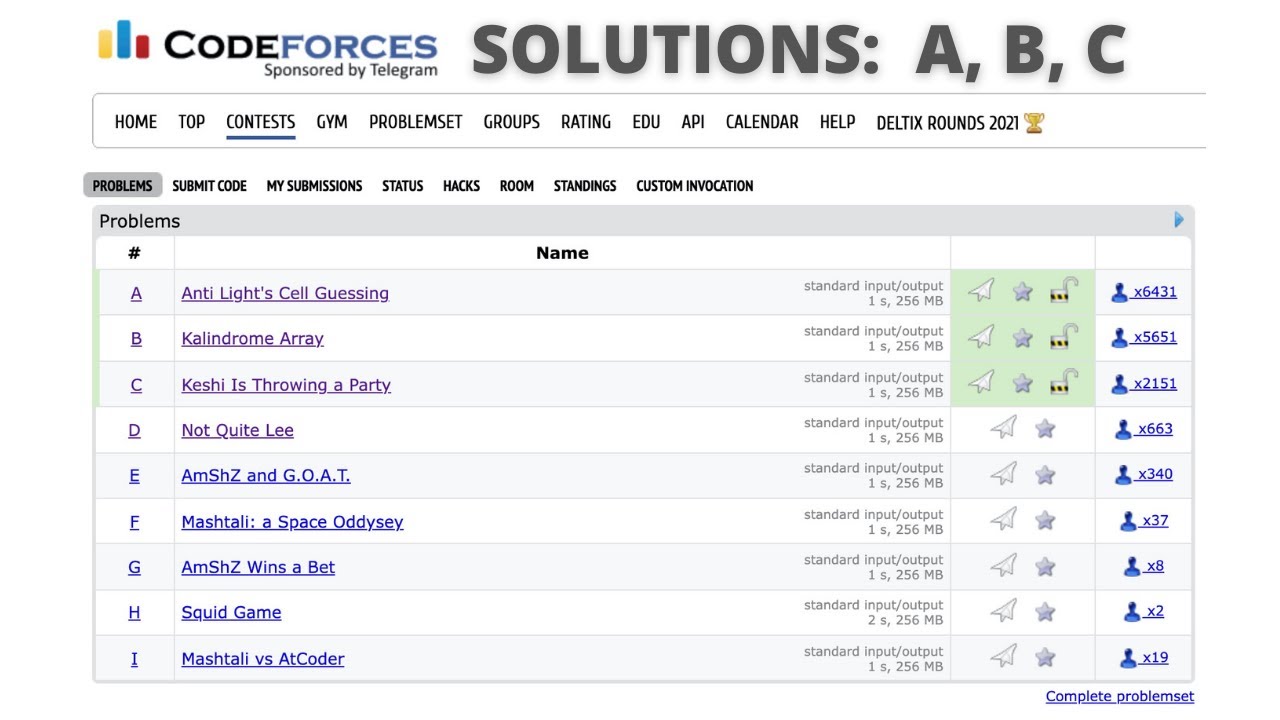Open GROUPS in main menu

[512, 122]
